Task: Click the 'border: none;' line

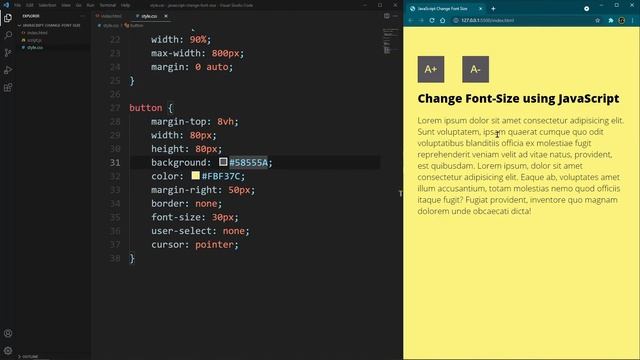Action: point(187,203)
